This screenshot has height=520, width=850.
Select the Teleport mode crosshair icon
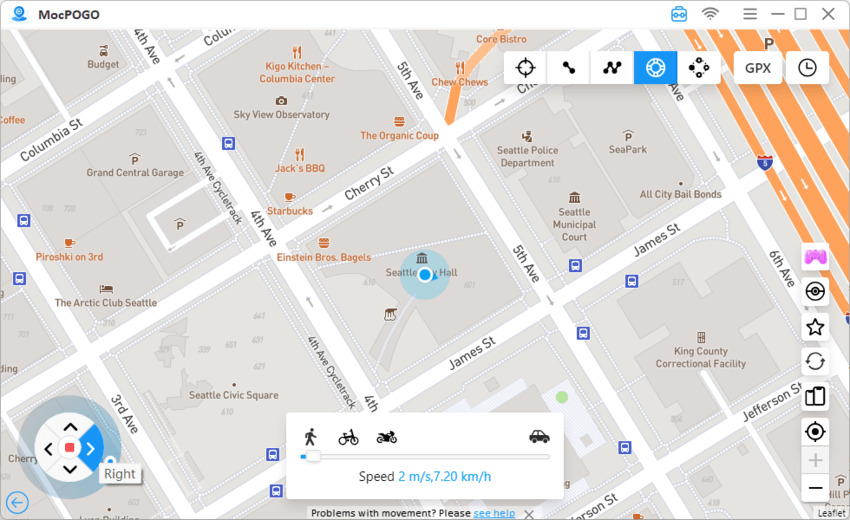525,68
